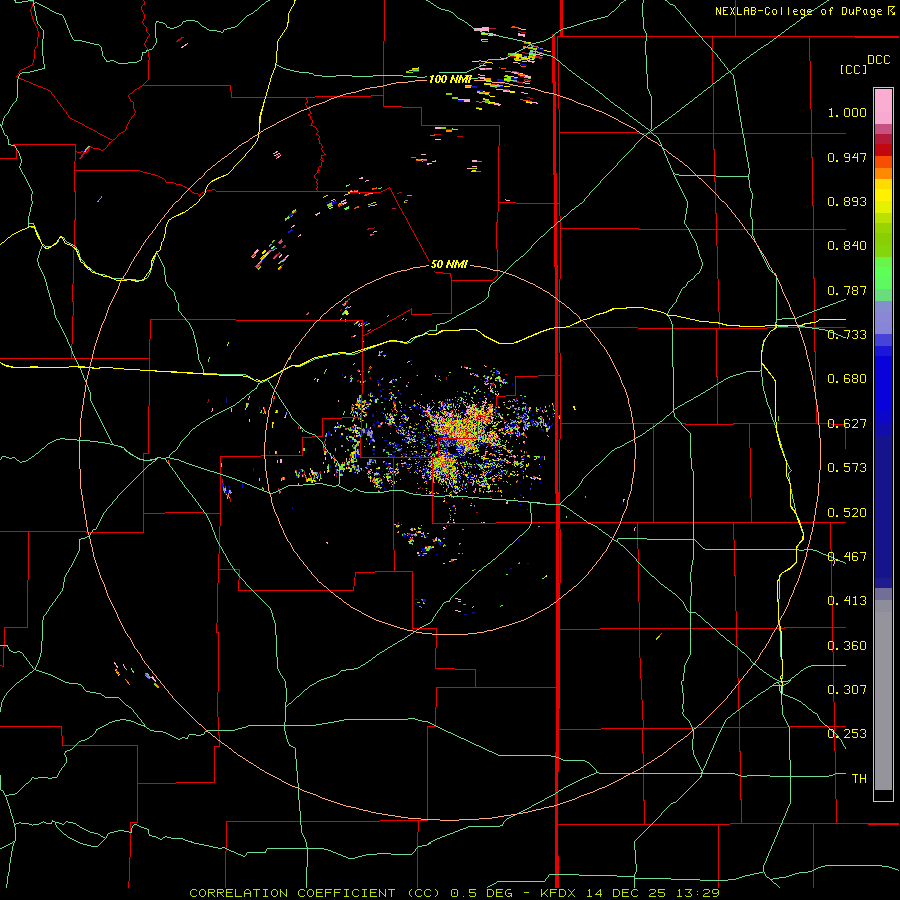The width and height of the screenshot is (900, 900).
Task: Click the 0.413 scale value
Action: point(847,601)
